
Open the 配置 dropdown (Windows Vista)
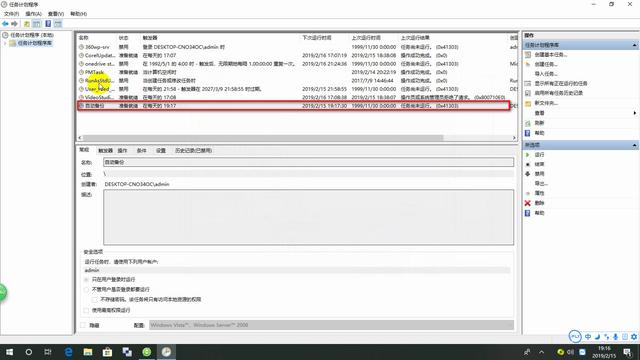[331, 325]
